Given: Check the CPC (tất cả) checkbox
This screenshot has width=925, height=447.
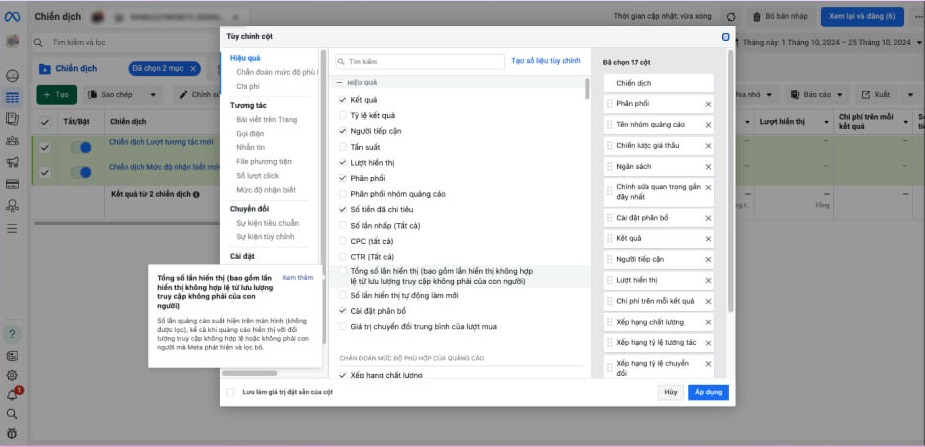Looking at the screenshot, I should pos(343,241).
